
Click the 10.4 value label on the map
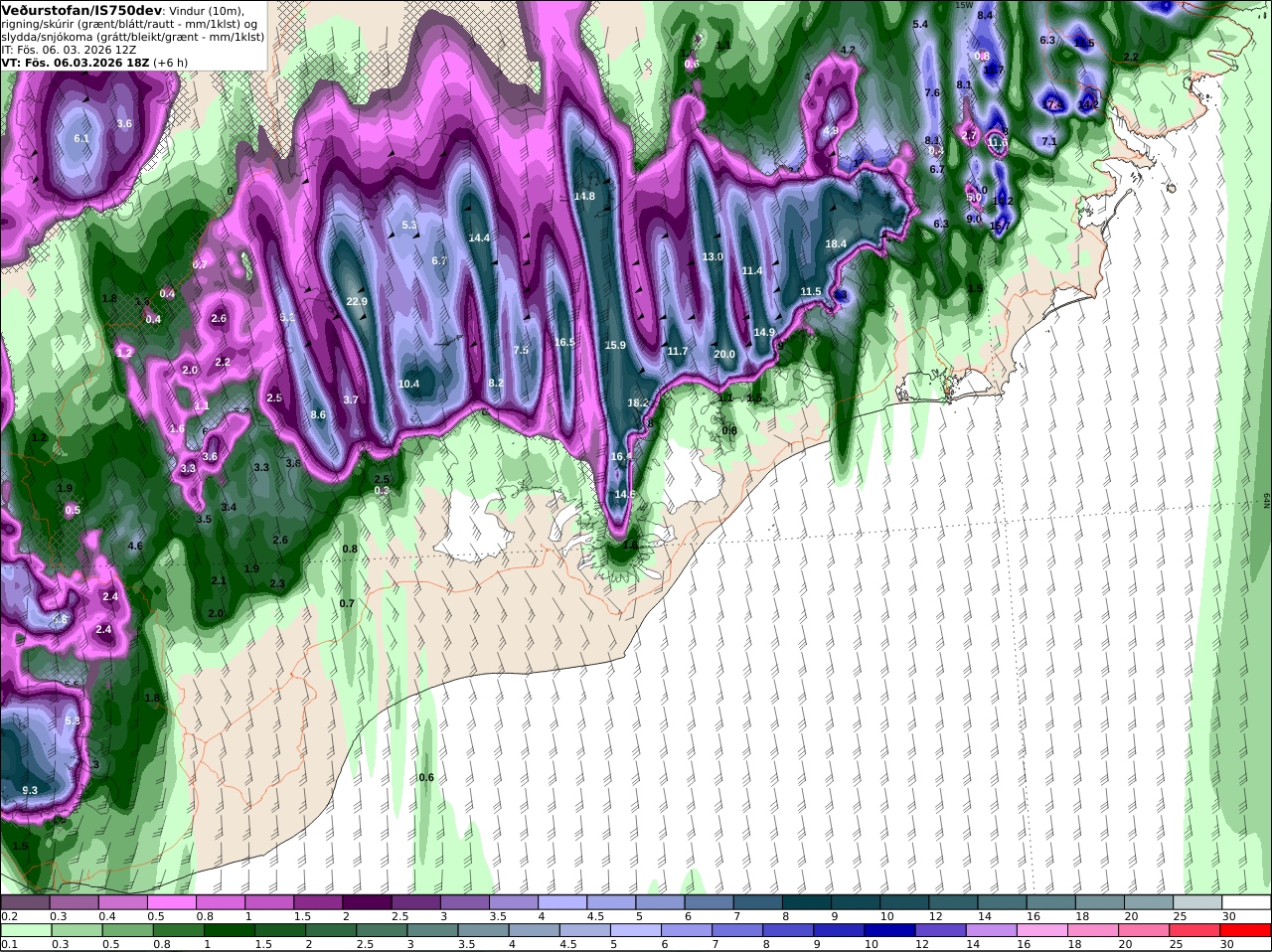coord(408,384)
